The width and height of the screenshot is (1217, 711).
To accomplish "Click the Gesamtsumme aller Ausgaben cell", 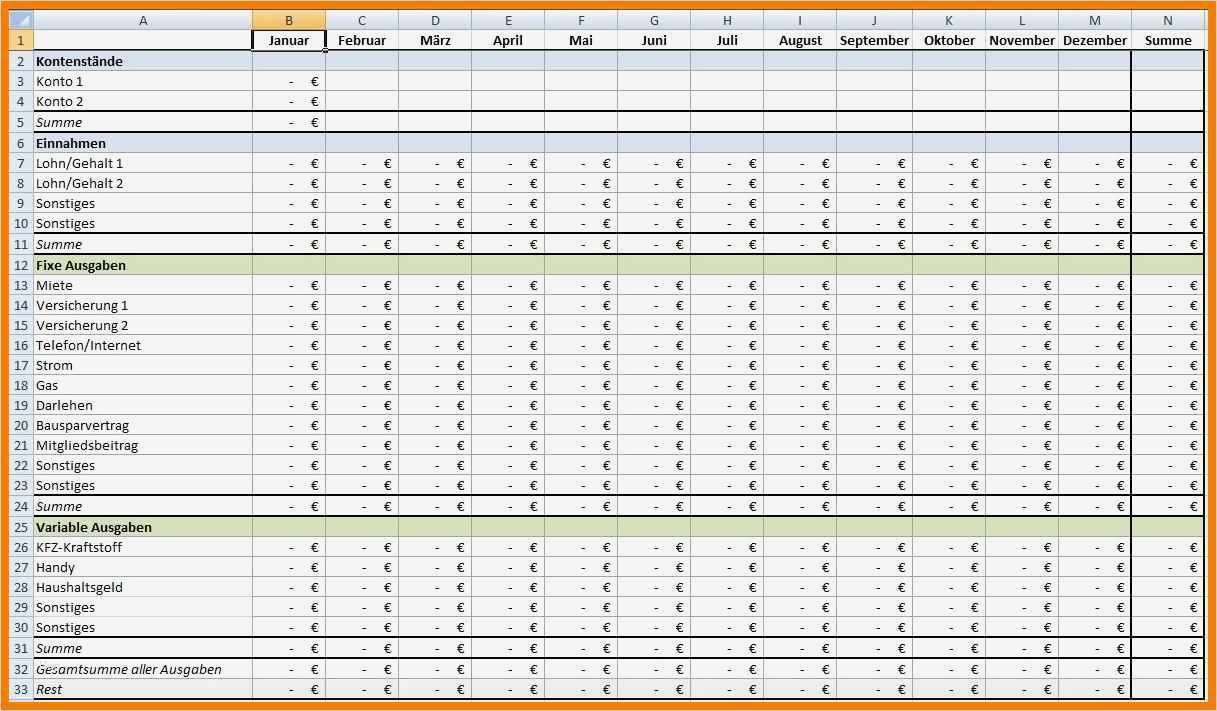I will [143, 668].
